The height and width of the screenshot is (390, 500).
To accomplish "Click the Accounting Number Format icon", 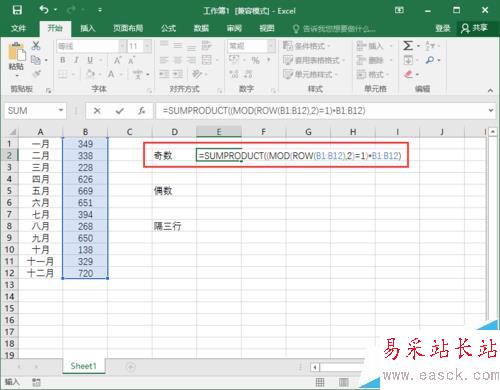I will pos(234,60).
